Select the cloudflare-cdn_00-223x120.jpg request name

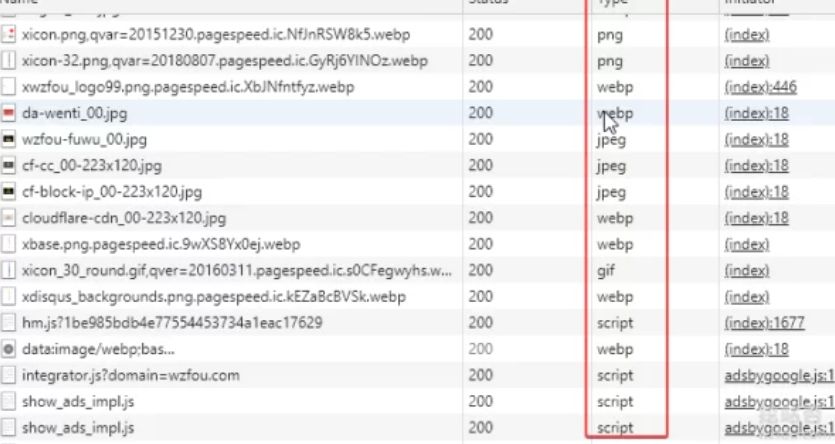tap(124, 218)
